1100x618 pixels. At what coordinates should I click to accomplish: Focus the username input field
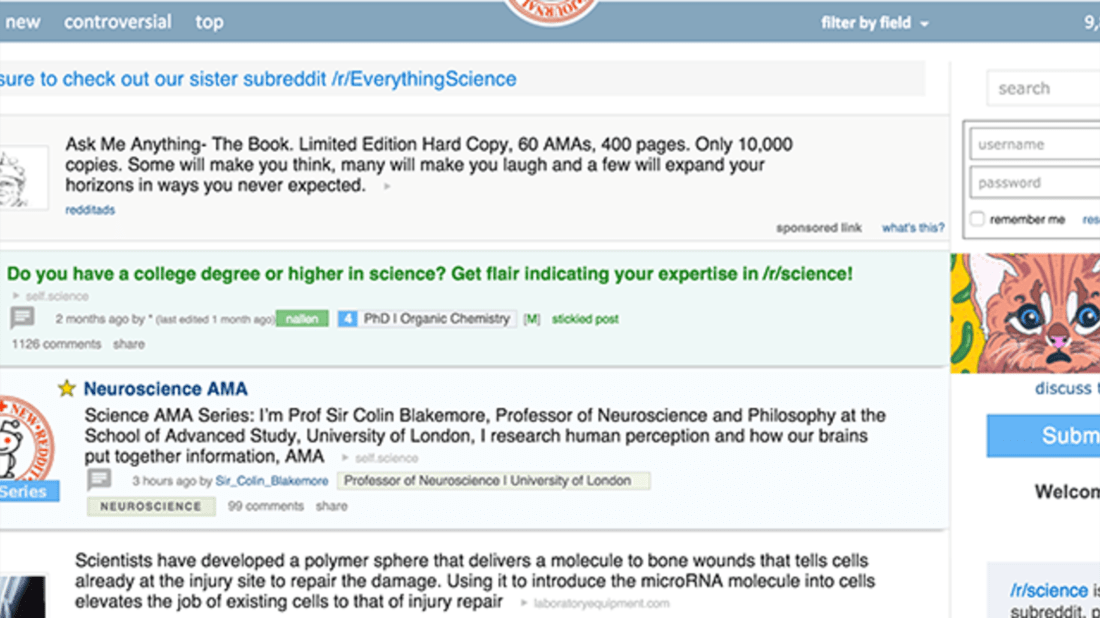pos(1035,144)
